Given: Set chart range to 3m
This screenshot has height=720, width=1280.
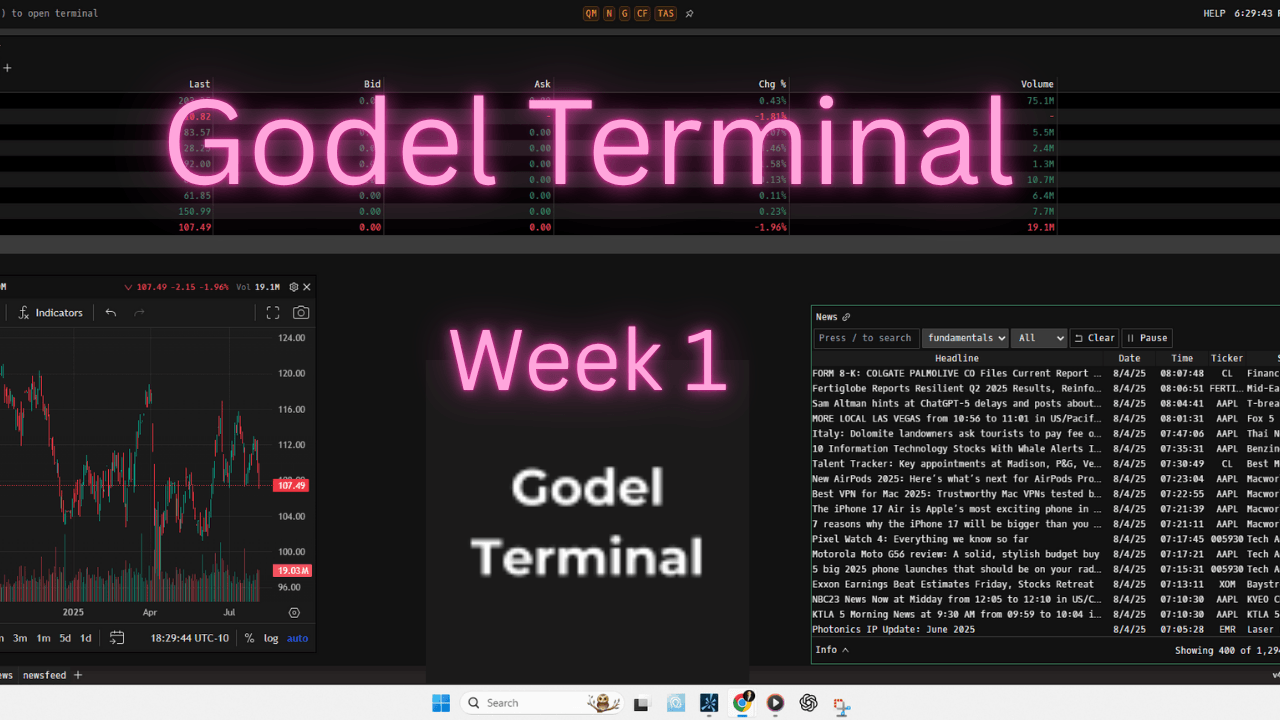Looking at the screenshot, I should (x=20, y=638).
